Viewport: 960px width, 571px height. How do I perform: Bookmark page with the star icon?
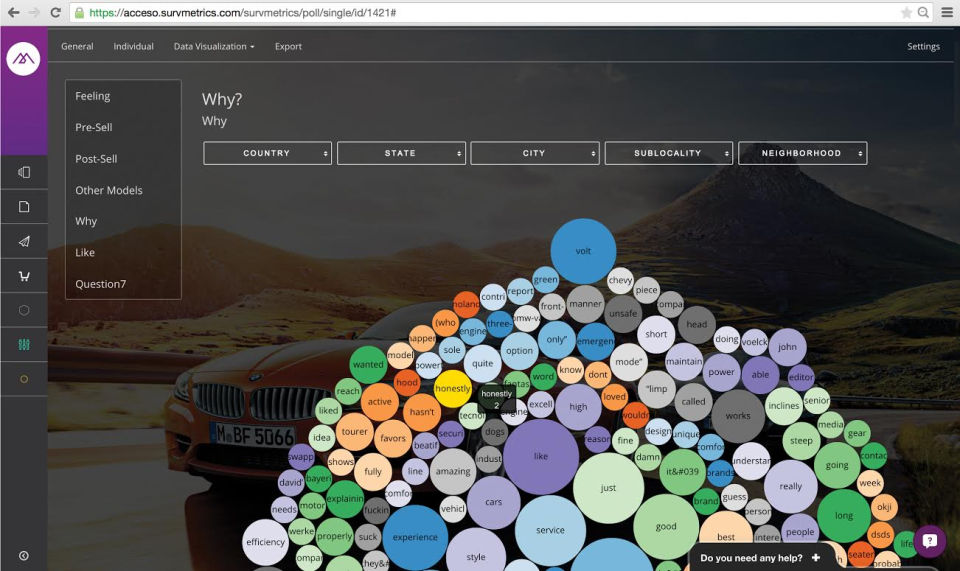pos(906,12)
